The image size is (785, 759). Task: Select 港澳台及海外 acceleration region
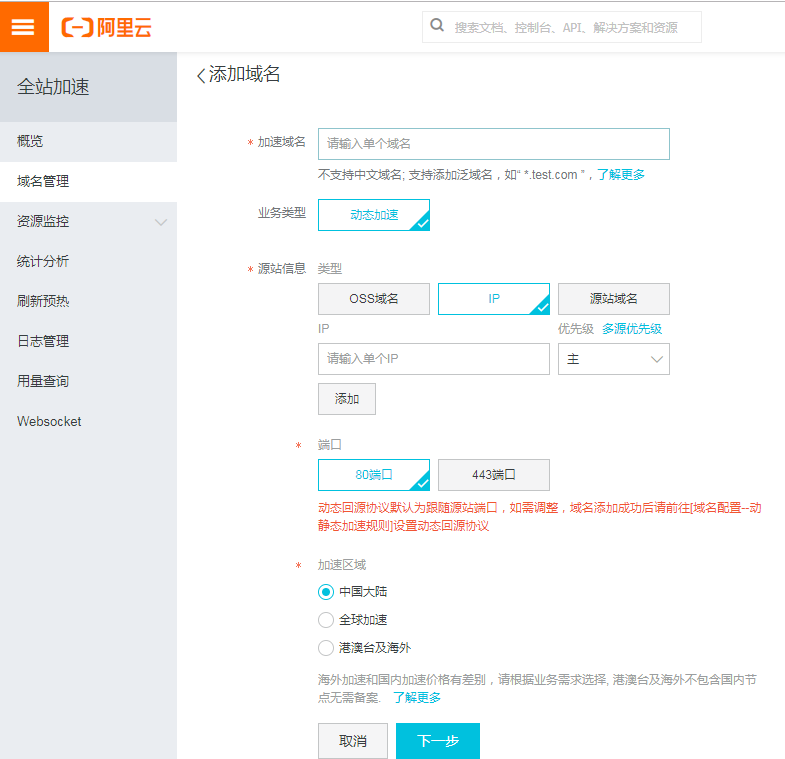coord(326,648)
